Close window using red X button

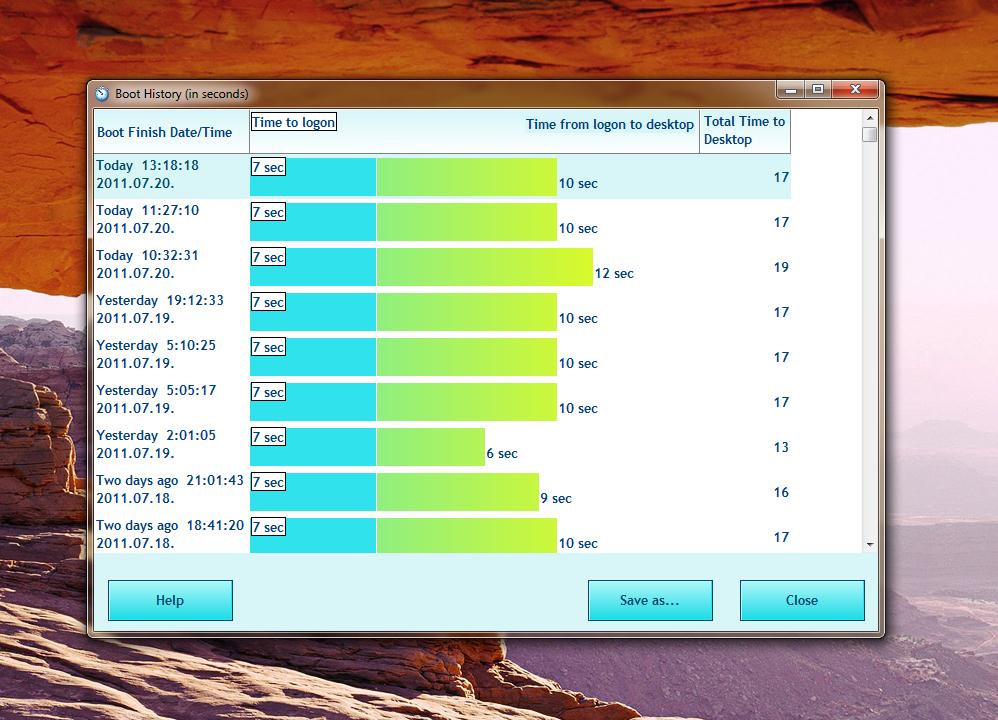coord(855,90)
